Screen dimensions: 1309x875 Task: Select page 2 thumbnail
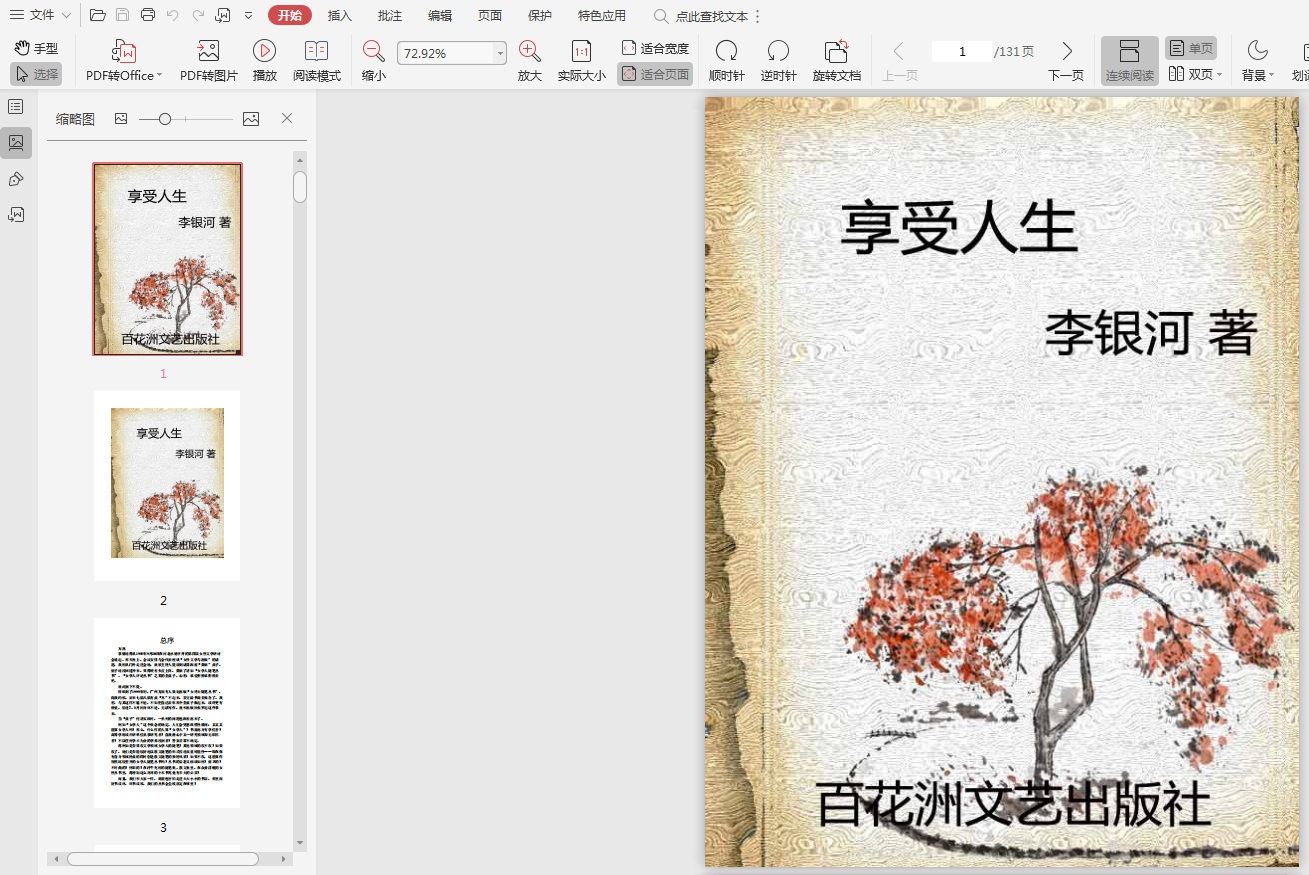tap(167, 485)
